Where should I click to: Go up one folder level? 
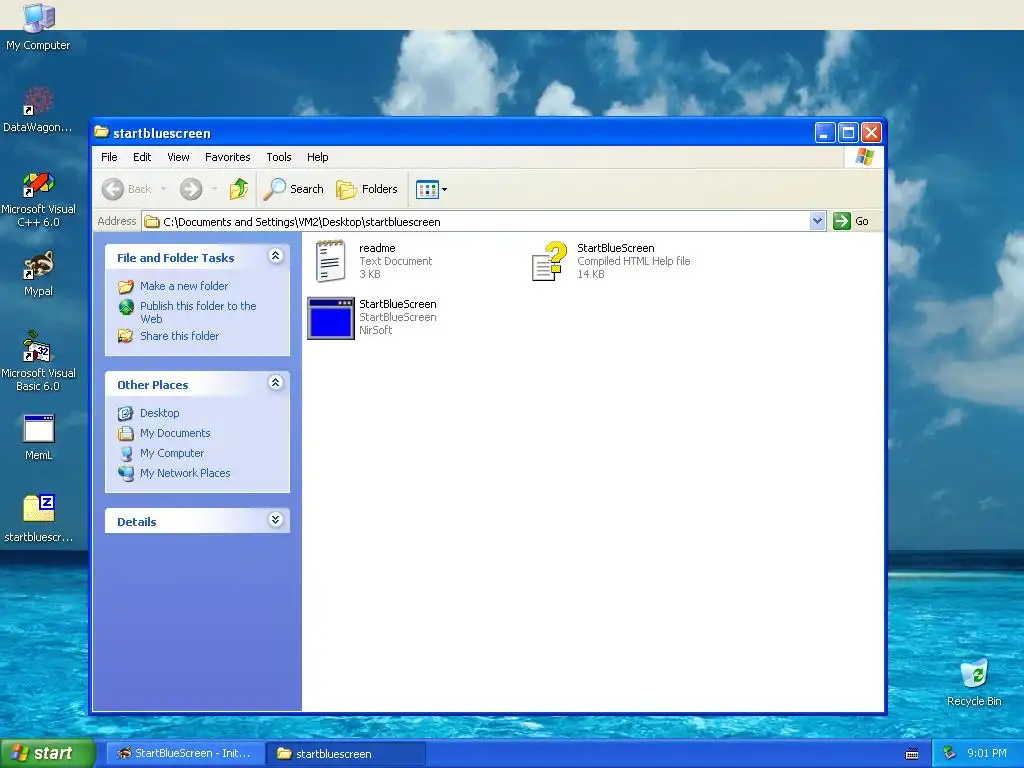click(238, 189)
